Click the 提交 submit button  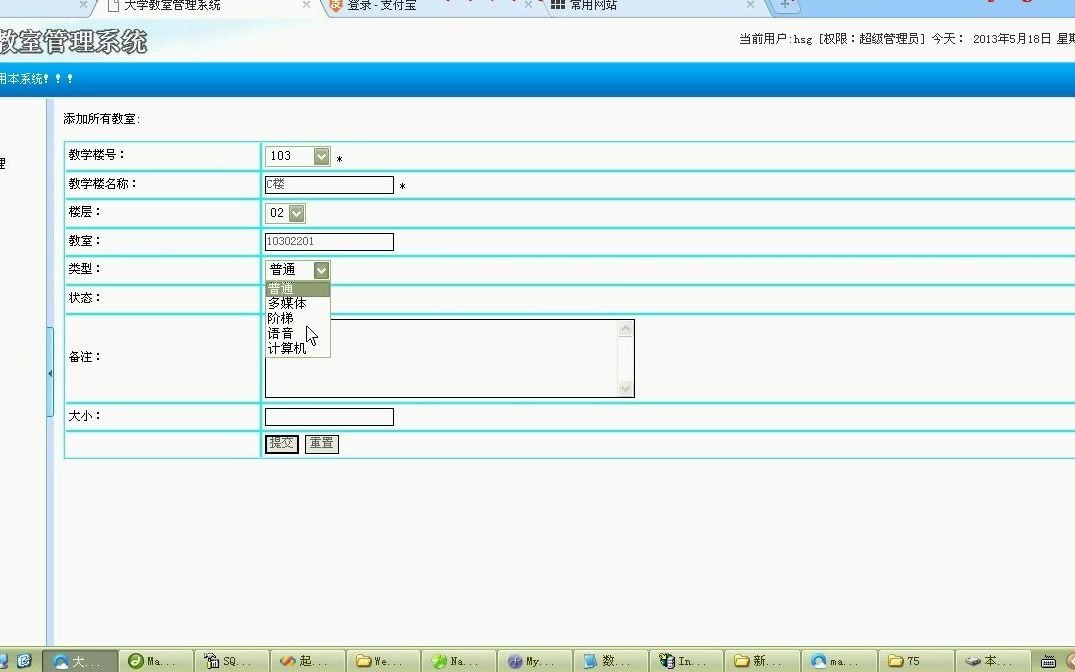coord(281,444)
